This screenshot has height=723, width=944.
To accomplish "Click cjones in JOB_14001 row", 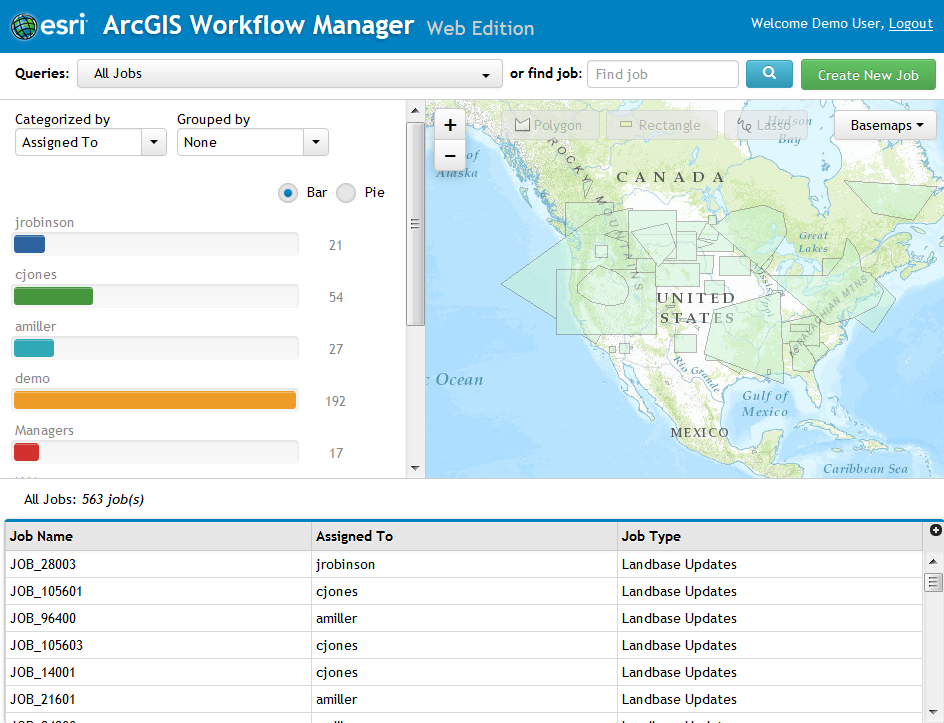I will pyautogui.click(x=337, y=672).
